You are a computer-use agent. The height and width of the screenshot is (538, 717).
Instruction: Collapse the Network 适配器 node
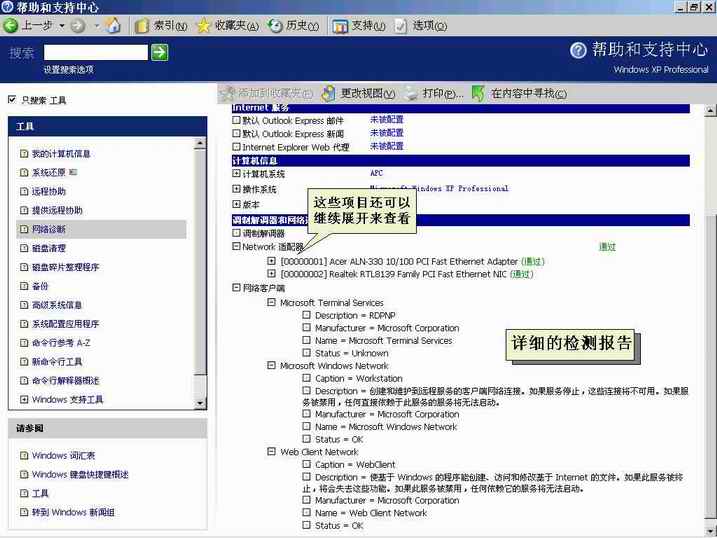click(236, 246)
